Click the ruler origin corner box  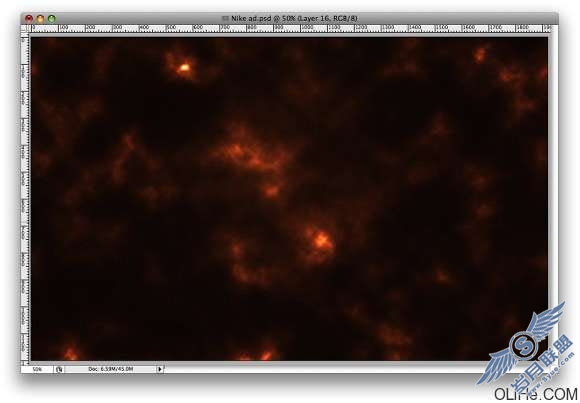pyautogui.click(x=25, y=28)
